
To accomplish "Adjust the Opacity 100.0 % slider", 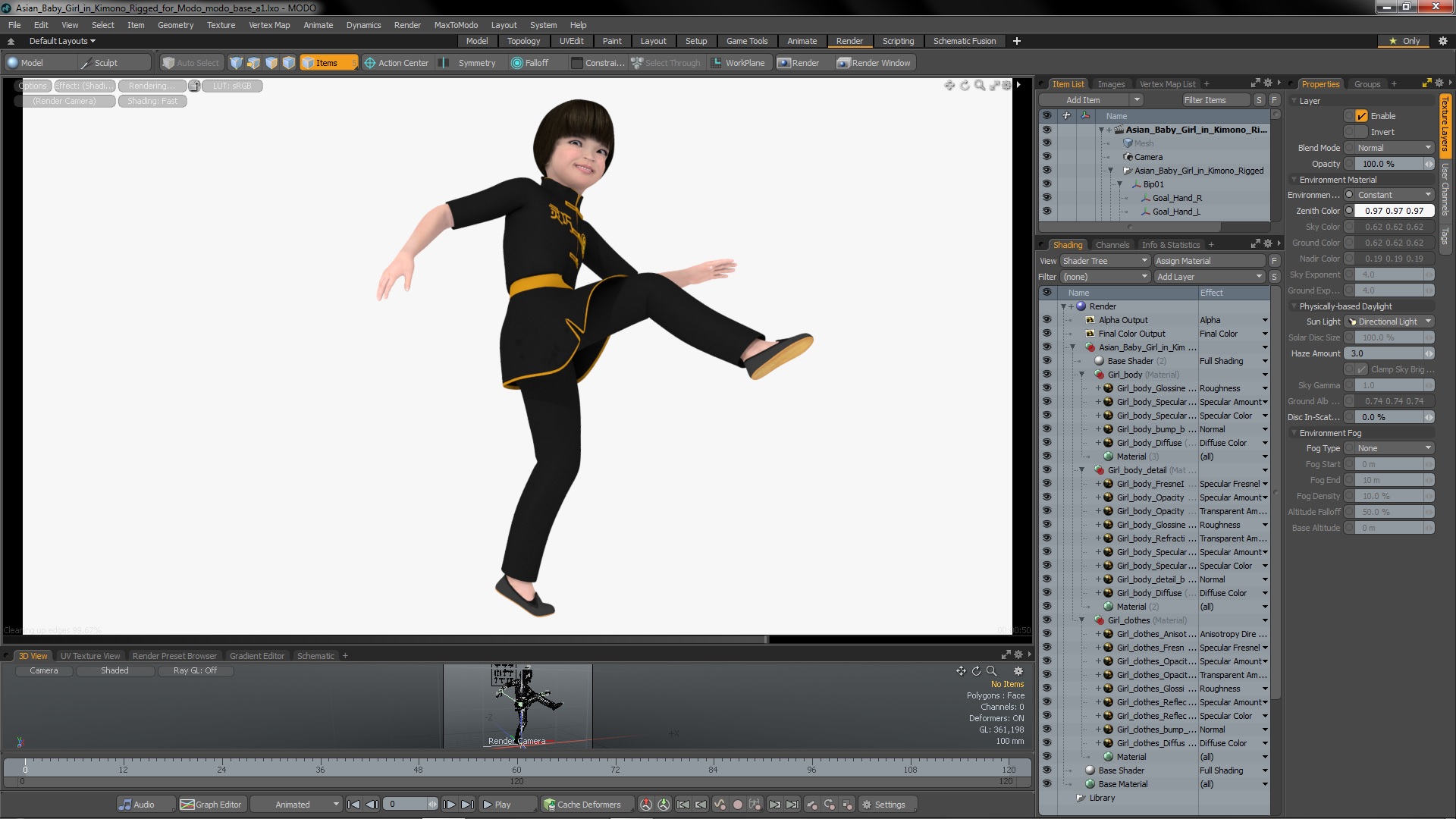I will click(1394, 164).
